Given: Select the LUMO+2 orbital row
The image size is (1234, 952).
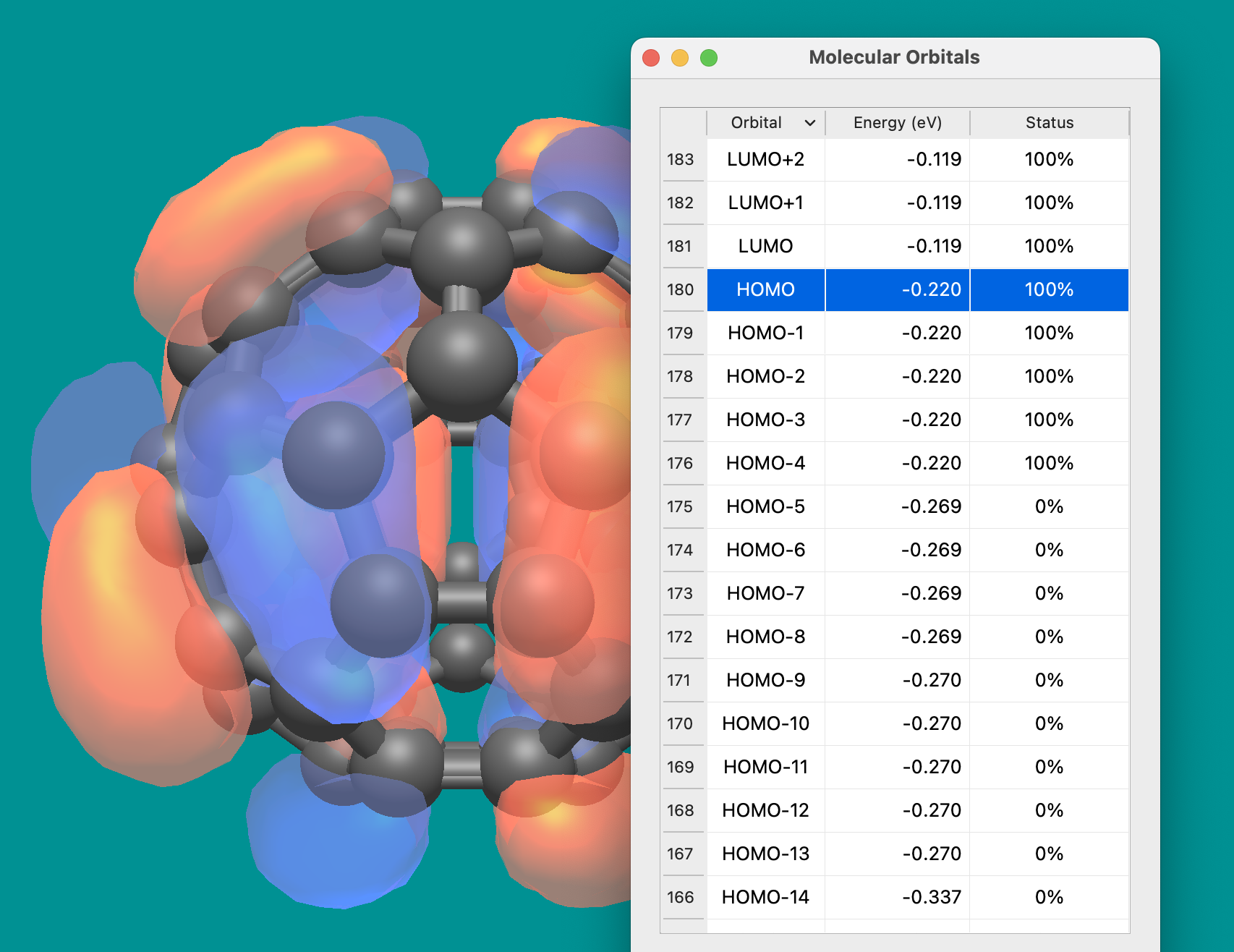Looking at the screenshot, I should (x=765, y=160).
